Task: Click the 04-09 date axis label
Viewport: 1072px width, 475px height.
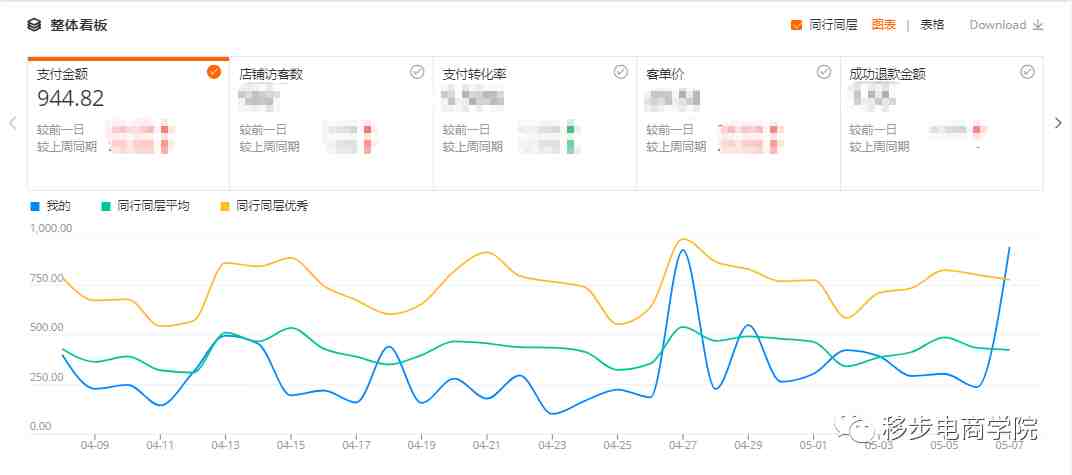Action: 94,445
